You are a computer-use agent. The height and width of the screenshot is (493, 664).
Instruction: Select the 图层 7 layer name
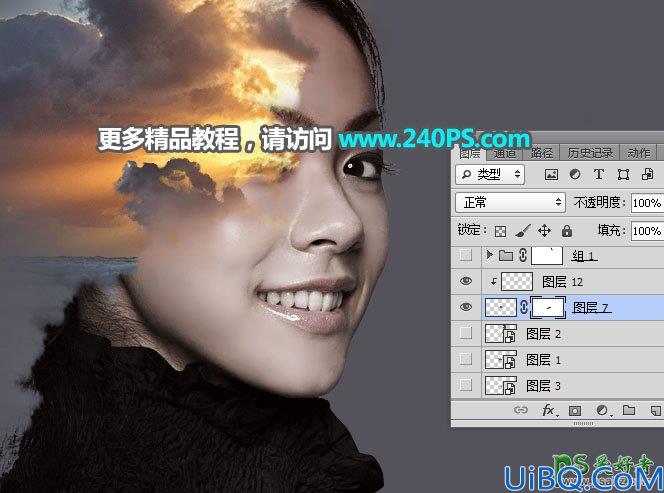592,307
